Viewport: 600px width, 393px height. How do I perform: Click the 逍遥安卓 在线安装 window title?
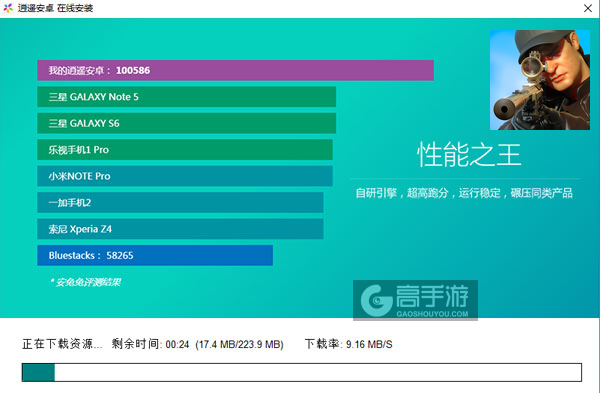point(55,8)
